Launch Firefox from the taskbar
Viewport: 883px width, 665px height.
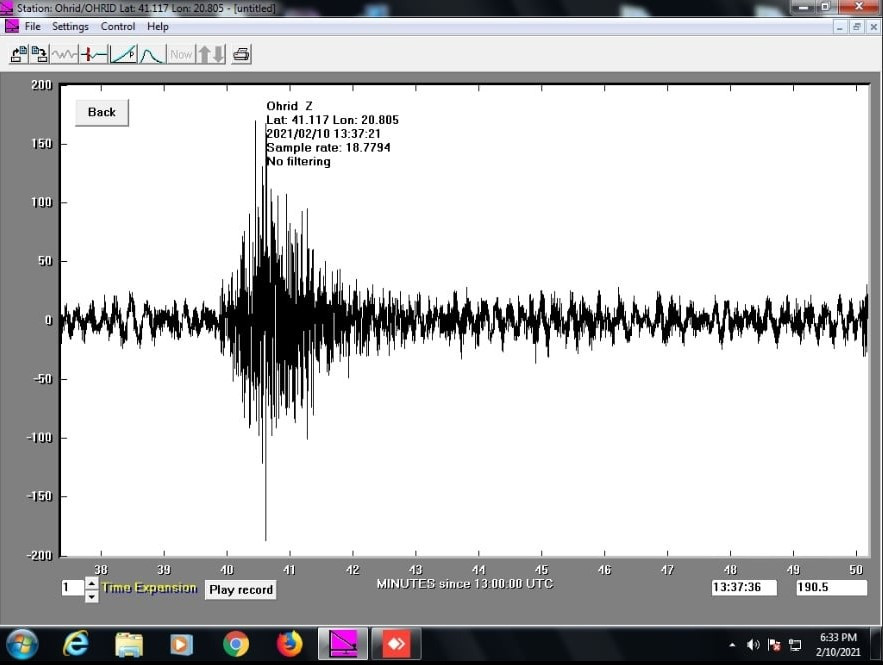coord(289,644)
